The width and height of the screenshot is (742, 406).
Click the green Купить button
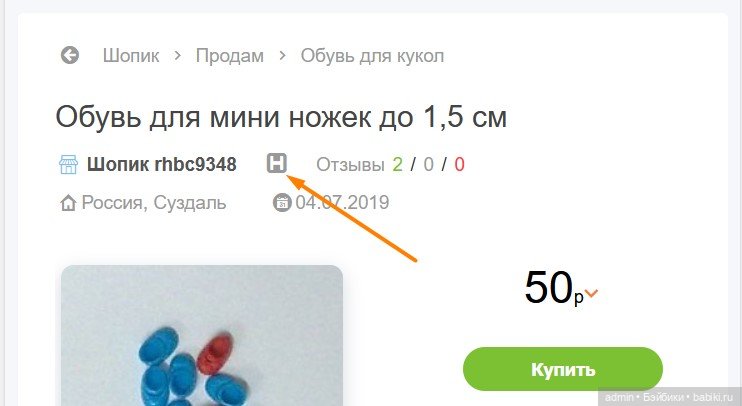tap(563, 369)
